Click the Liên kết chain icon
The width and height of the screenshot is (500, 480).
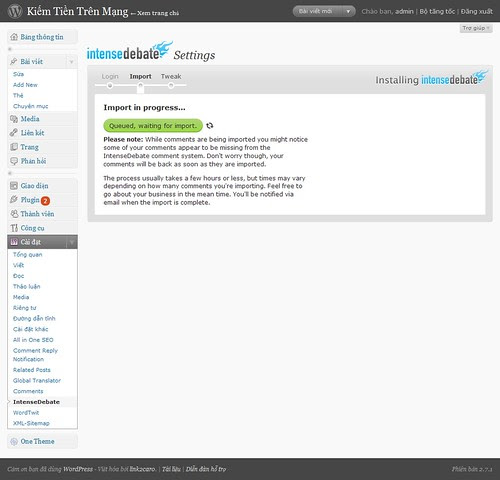[x=14, y=133]
